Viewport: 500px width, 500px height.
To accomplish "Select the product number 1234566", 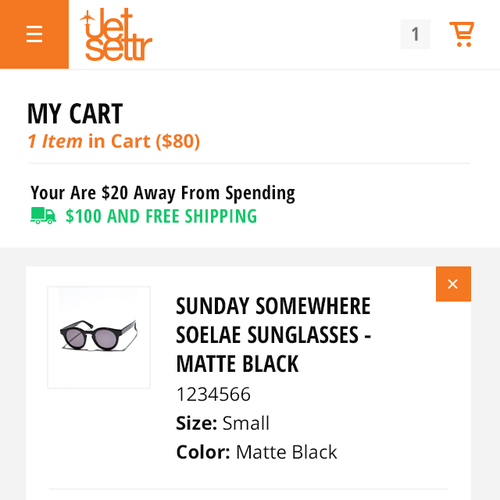I will tap(213, 394).
